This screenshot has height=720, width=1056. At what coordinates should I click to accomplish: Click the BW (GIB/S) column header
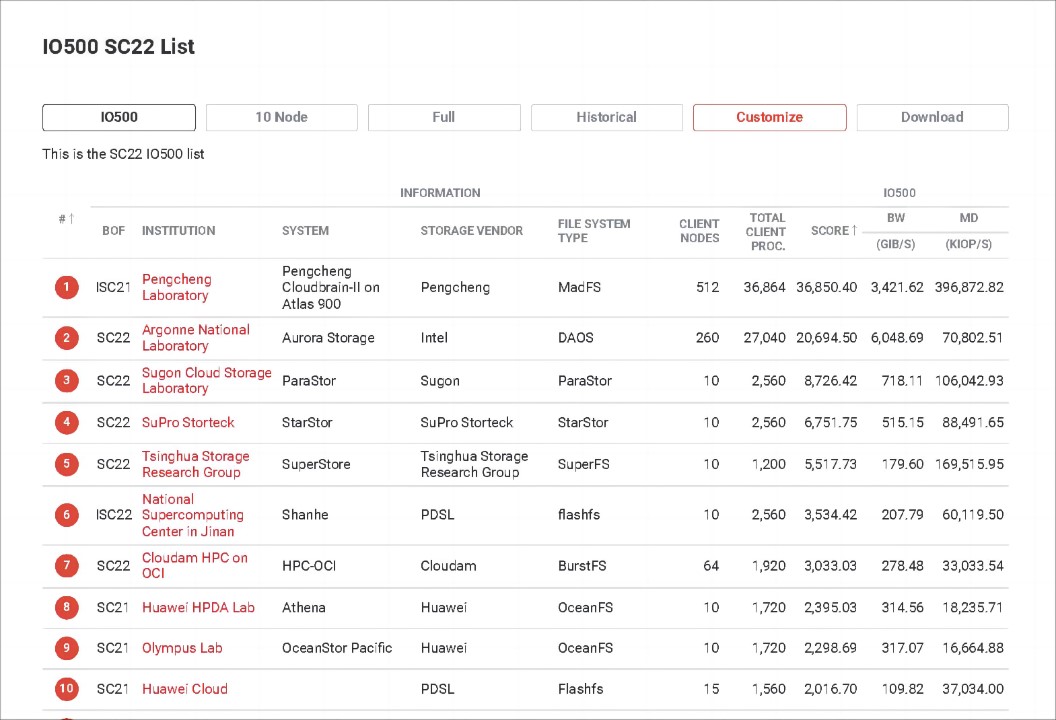[896, 231]
